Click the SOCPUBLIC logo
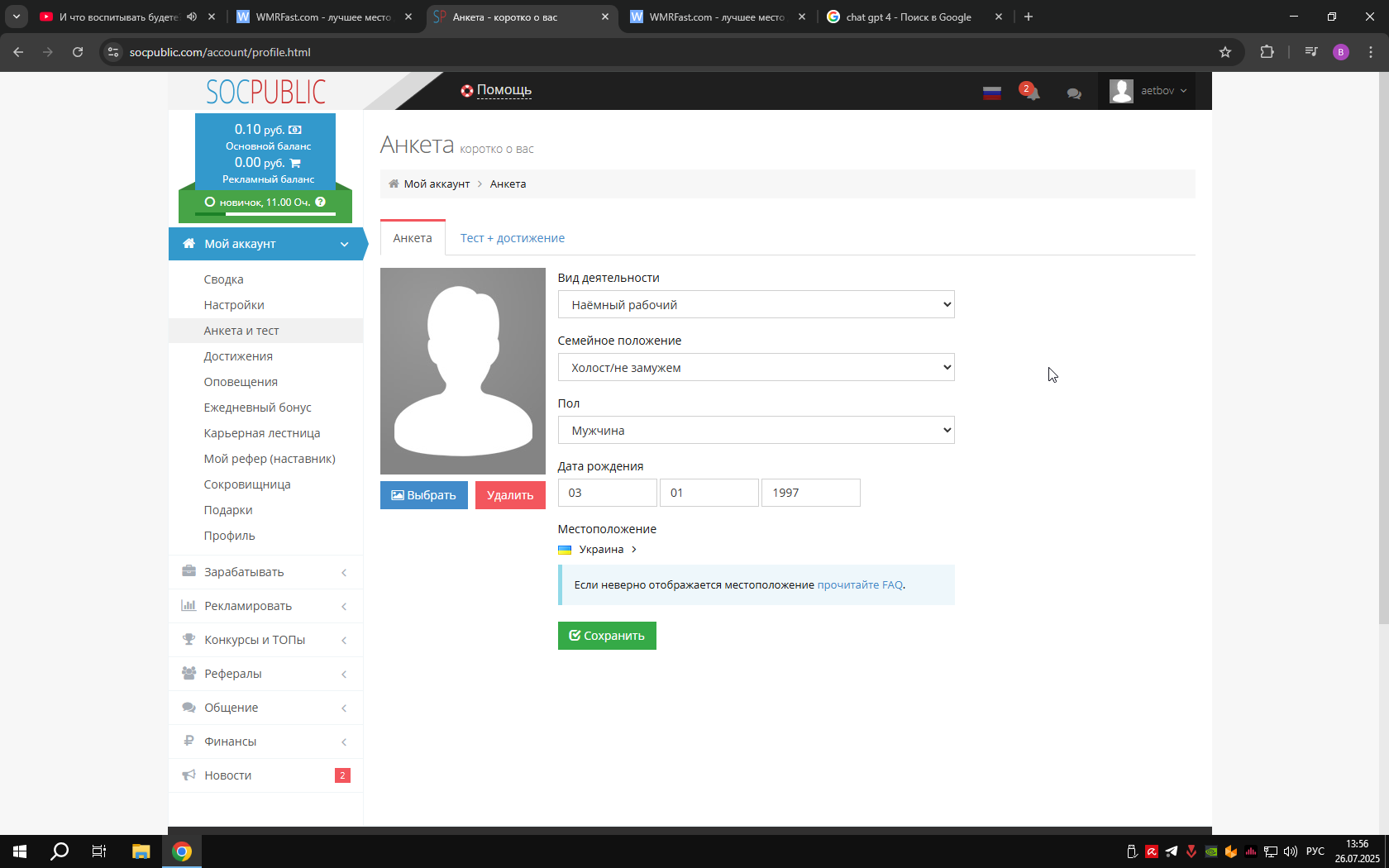 265,92
